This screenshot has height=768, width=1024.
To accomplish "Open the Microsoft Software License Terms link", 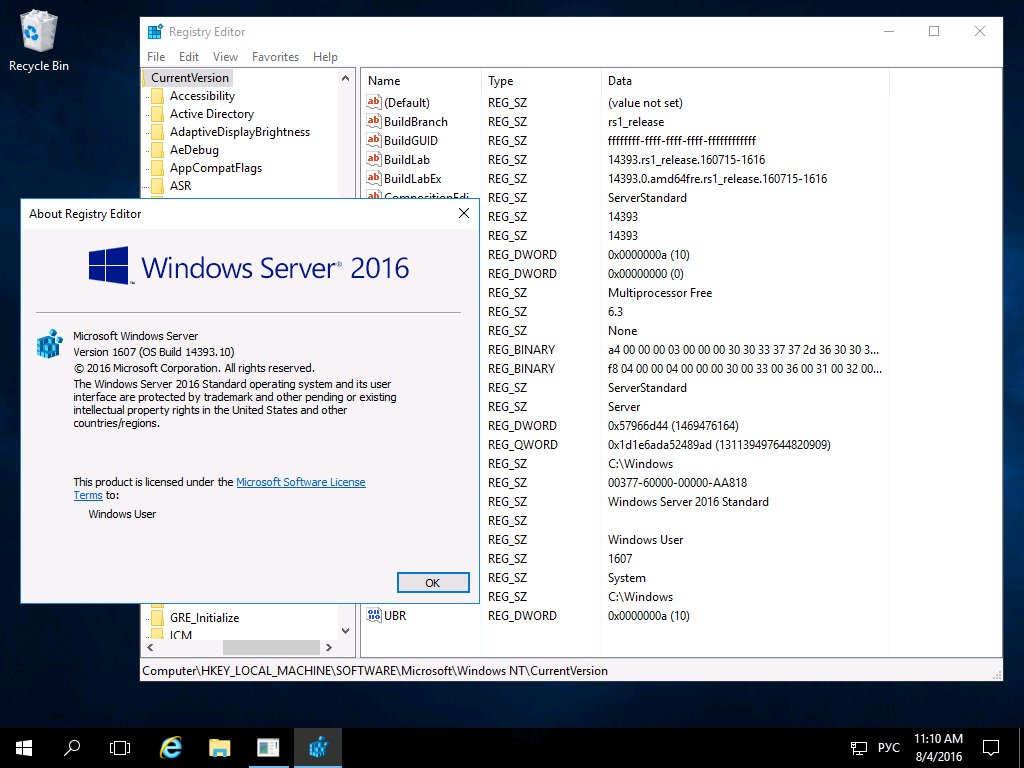I will 219,488.
